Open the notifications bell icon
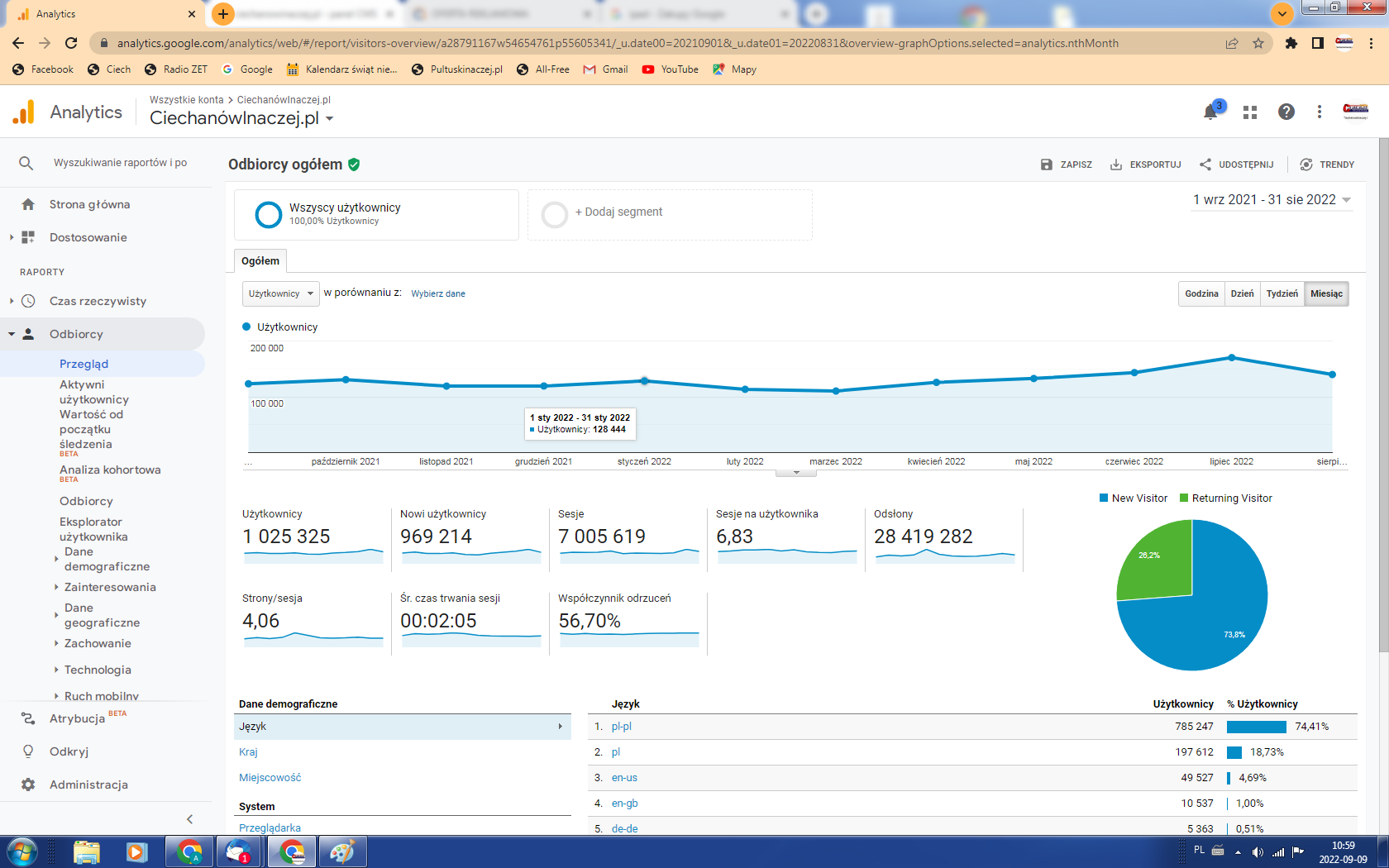The height and width of the screenshot is (868, 1389). pos(1210,112)
